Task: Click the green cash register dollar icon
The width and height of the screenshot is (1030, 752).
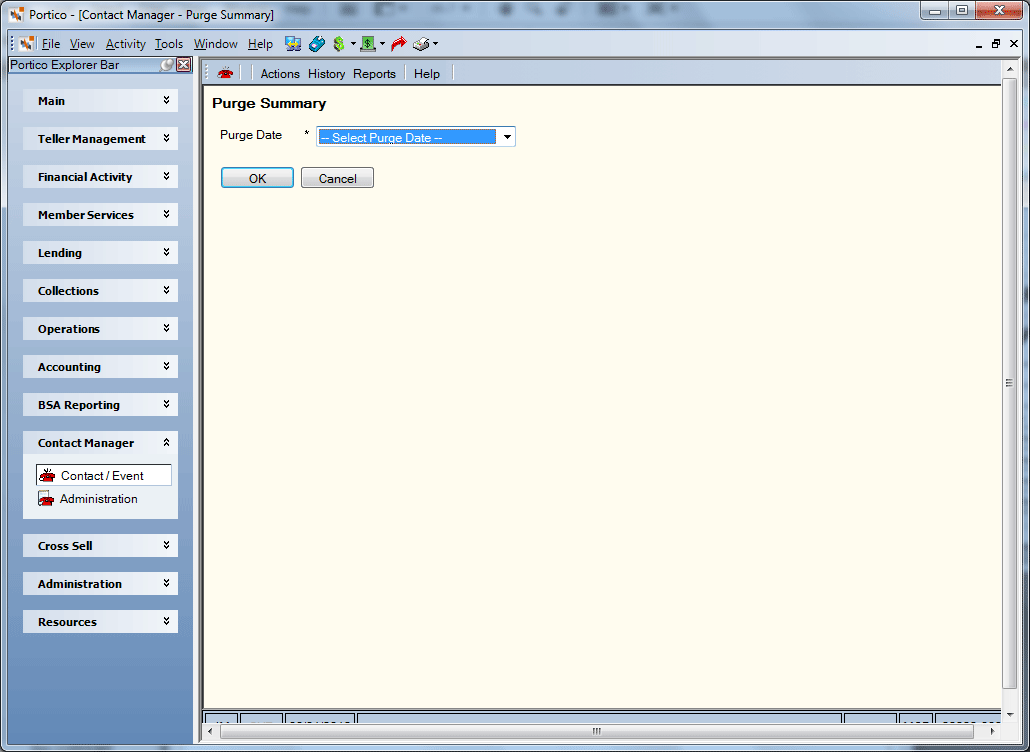Action: [x=368, y=44]
